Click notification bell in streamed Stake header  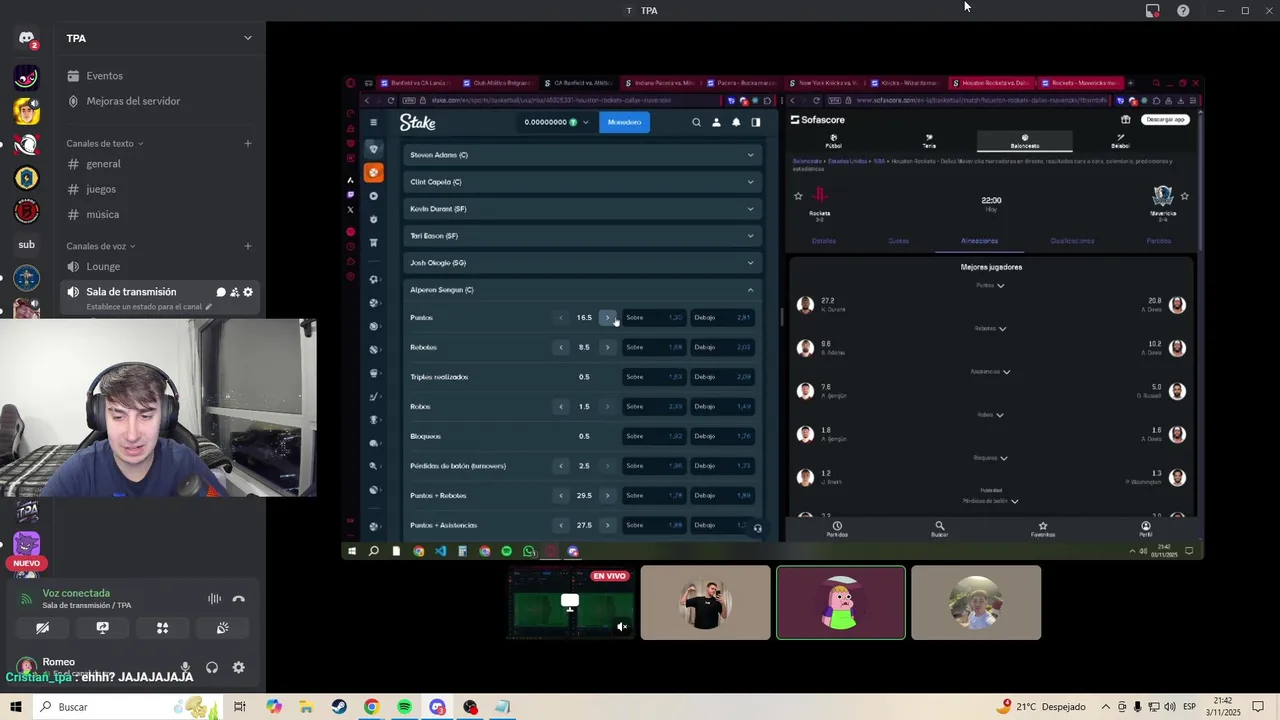736,122
